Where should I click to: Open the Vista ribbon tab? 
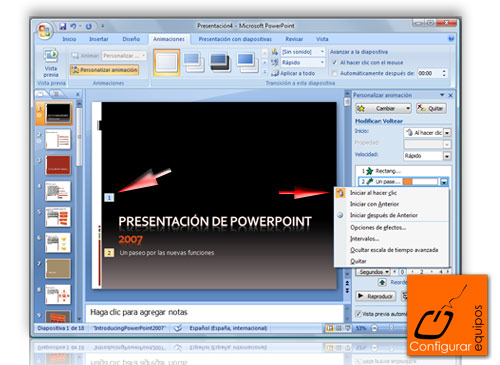click(x=322, y=39)
